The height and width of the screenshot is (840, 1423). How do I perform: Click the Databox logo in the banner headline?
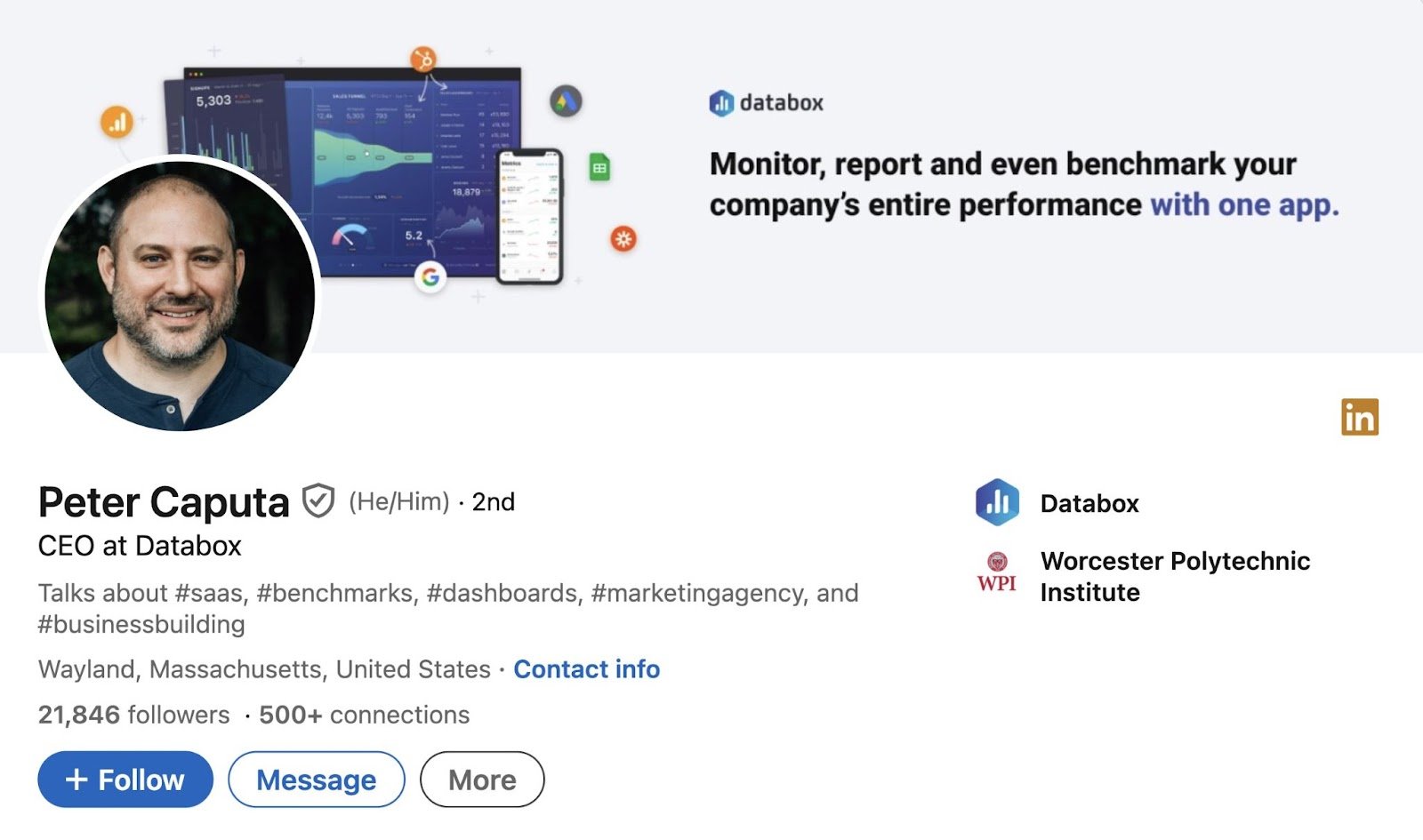pyautogui.click(x=767, y=102)
